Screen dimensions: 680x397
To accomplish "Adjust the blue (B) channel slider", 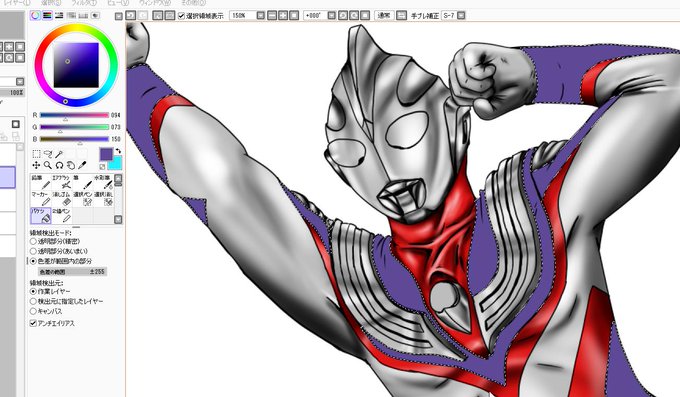I will tap(74, 139).
